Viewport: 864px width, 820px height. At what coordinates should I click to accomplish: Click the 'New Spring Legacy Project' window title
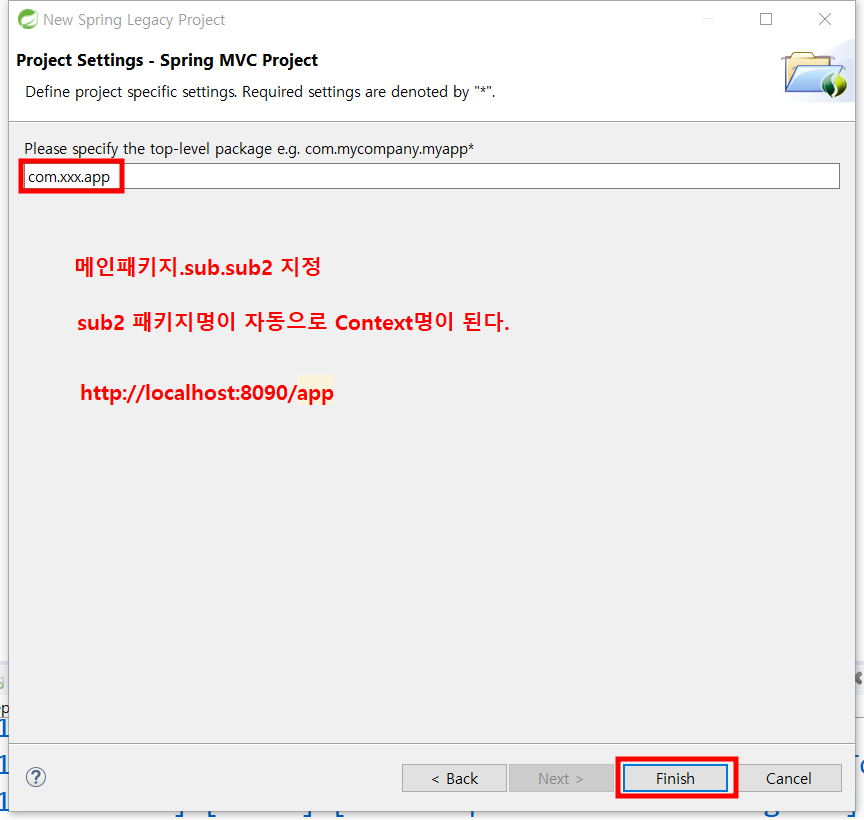[x=134, y=20]
